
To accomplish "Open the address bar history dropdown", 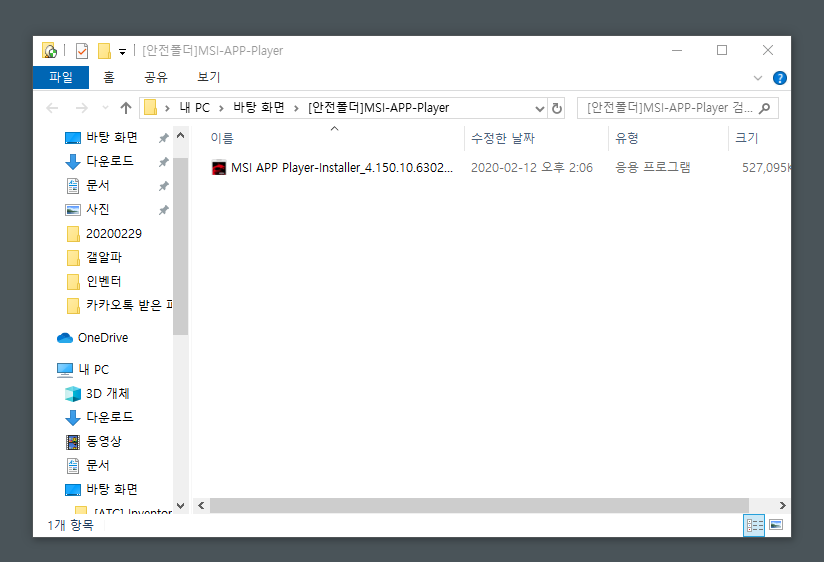I will (x=540, y=108).
